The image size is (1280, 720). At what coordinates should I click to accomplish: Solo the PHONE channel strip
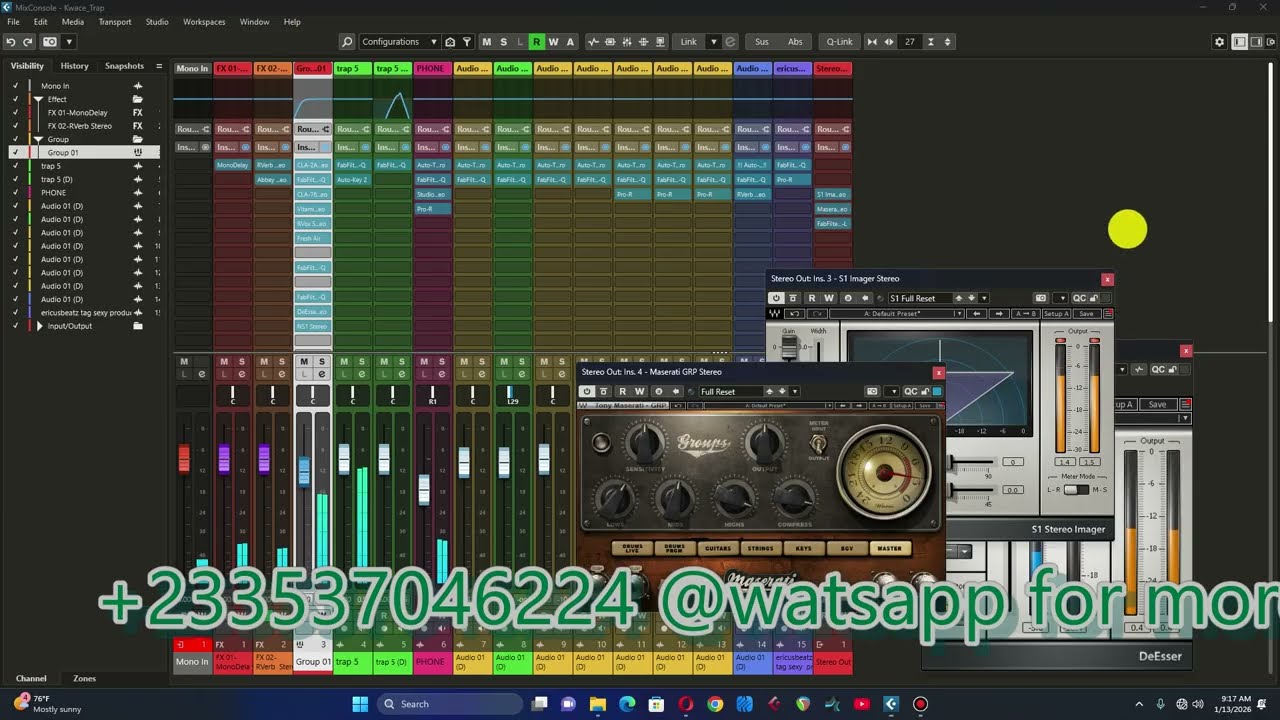(x=441, y=361)
